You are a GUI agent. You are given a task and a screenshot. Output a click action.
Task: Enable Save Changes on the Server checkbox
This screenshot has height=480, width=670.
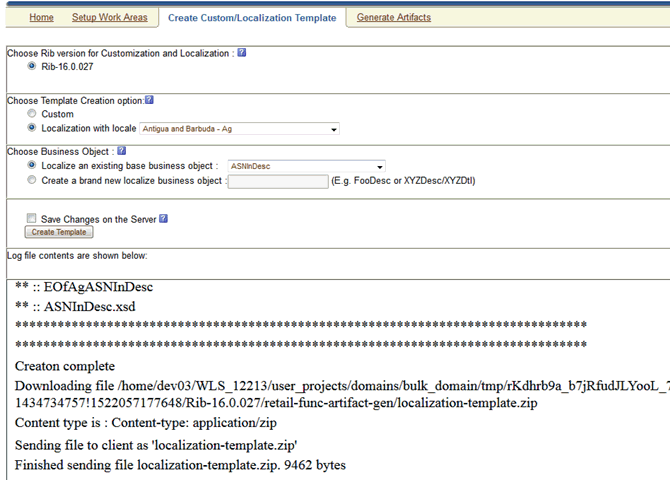click(x=32, y=218)
